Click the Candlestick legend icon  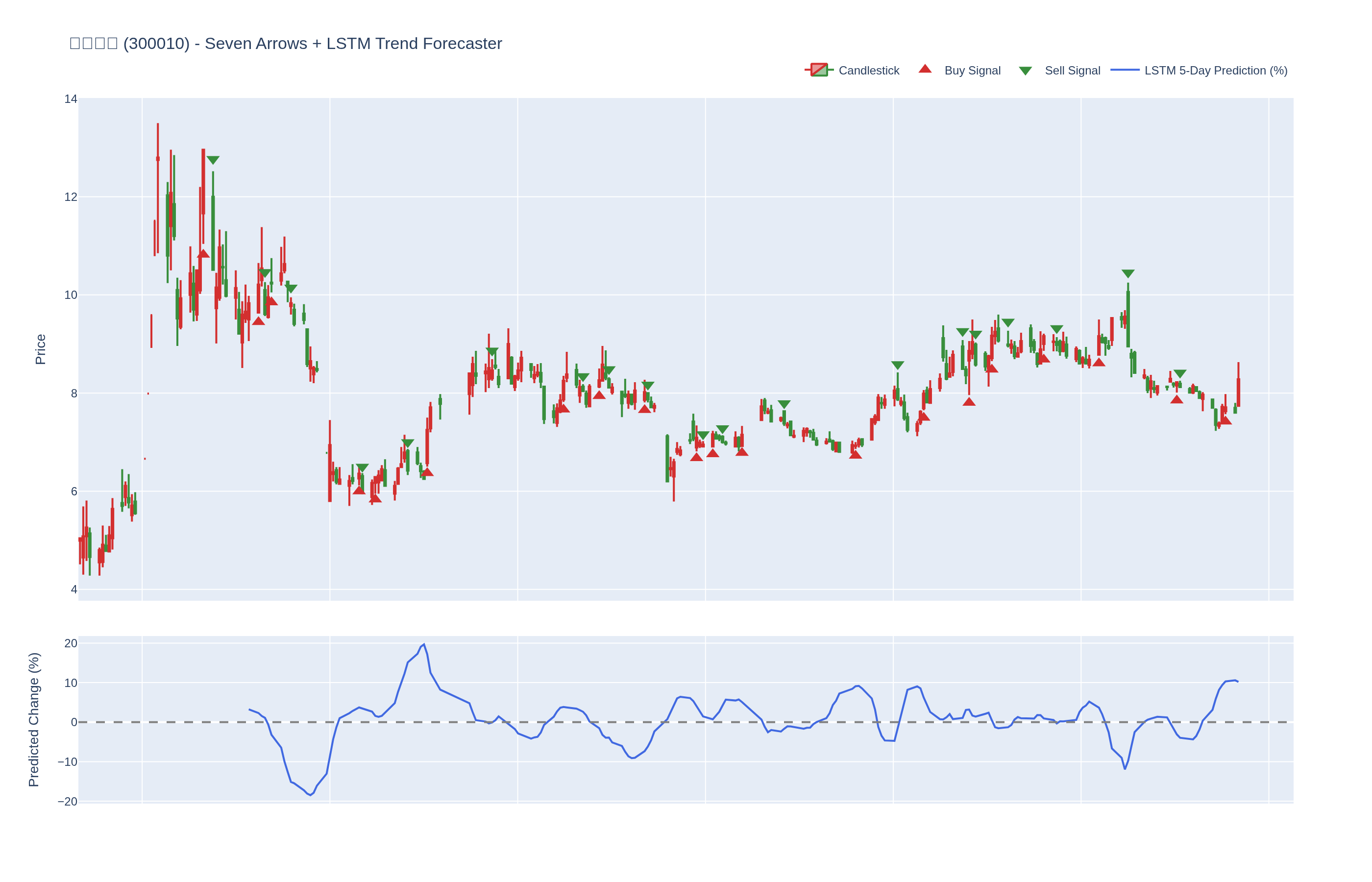[819, 70]
